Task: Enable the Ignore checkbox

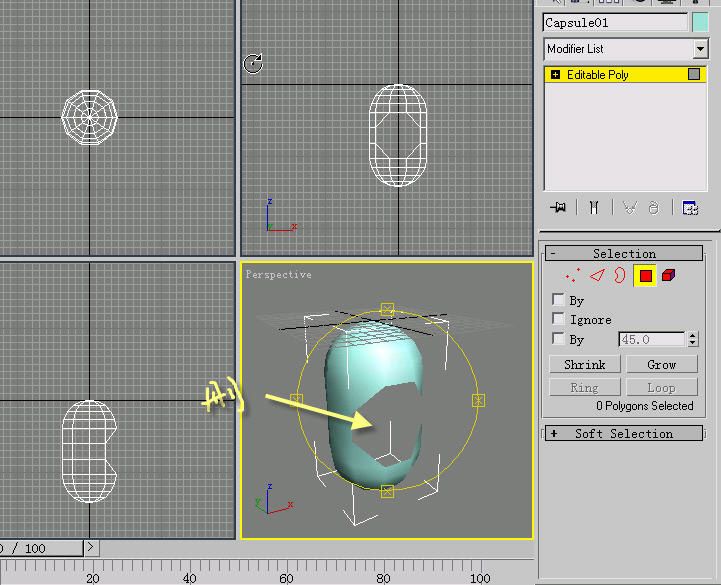Action: [558, 319]
